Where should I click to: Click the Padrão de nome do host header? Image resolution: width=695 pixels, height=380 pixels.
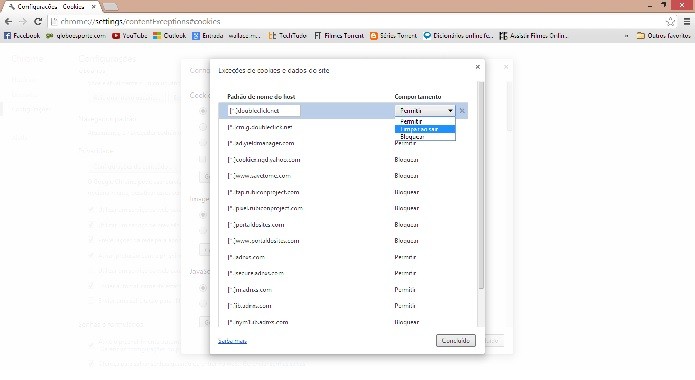coord(261,97)
